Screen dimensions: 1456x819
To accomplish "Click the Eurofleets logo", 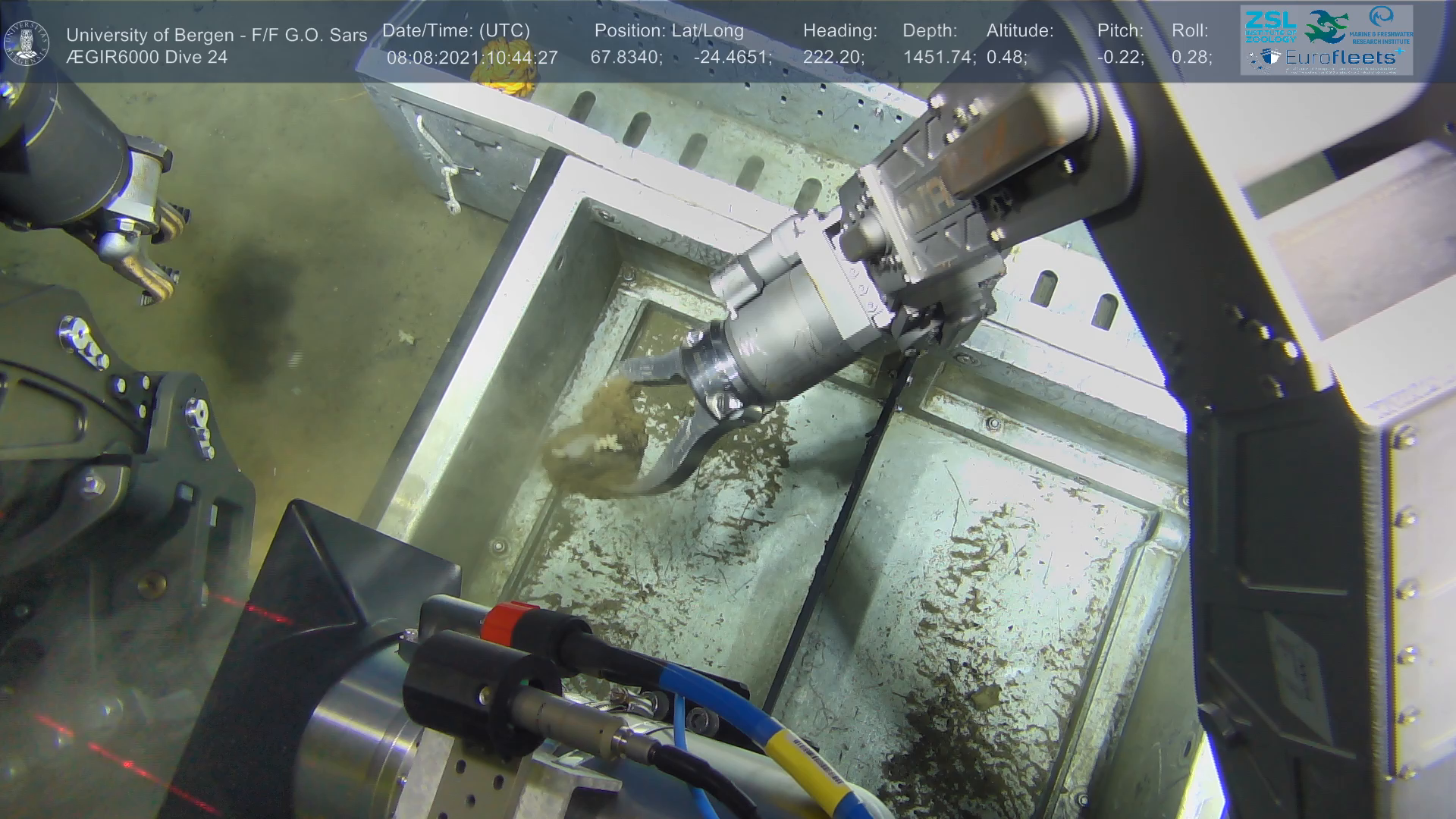I will pos(1326,58).
